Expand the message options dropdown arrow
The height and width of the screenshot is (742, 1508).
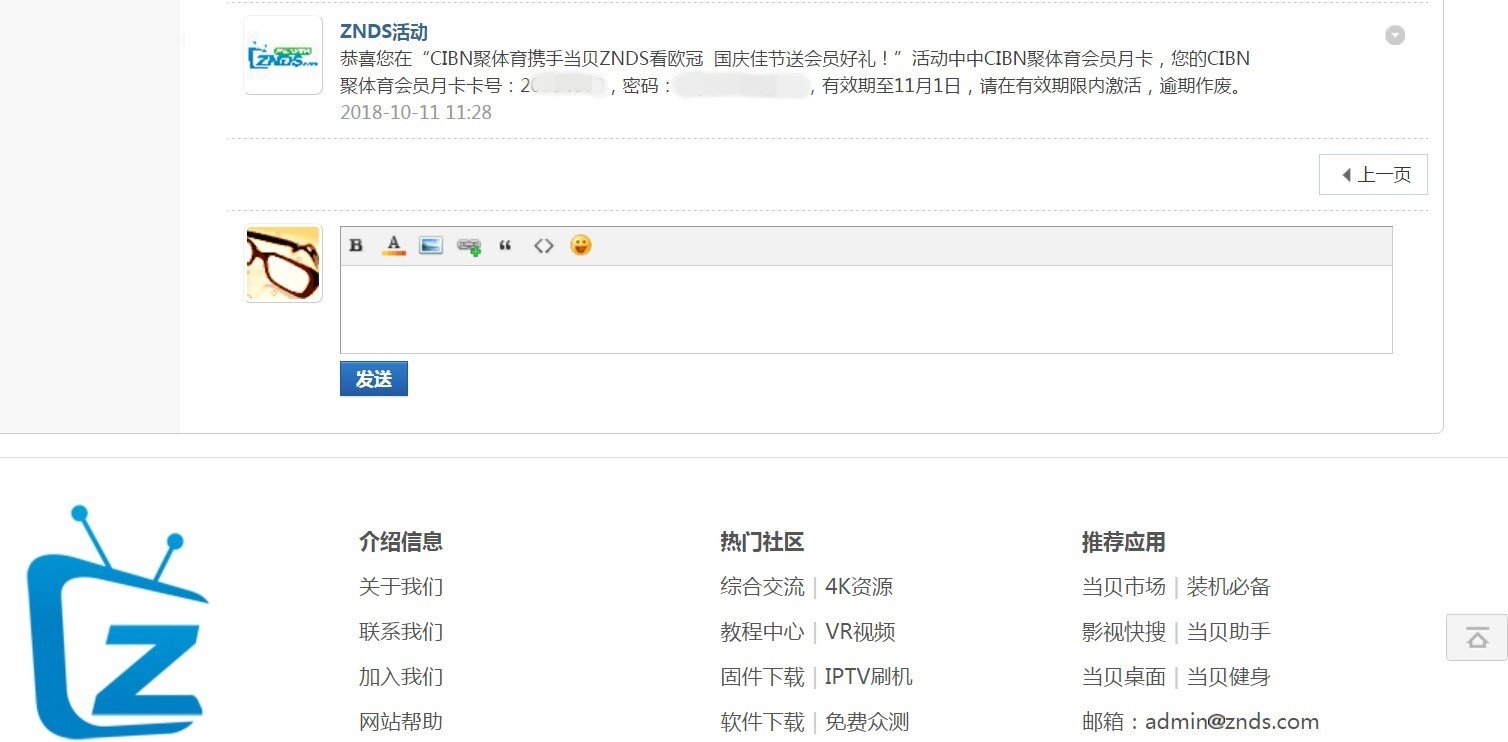1395,36
